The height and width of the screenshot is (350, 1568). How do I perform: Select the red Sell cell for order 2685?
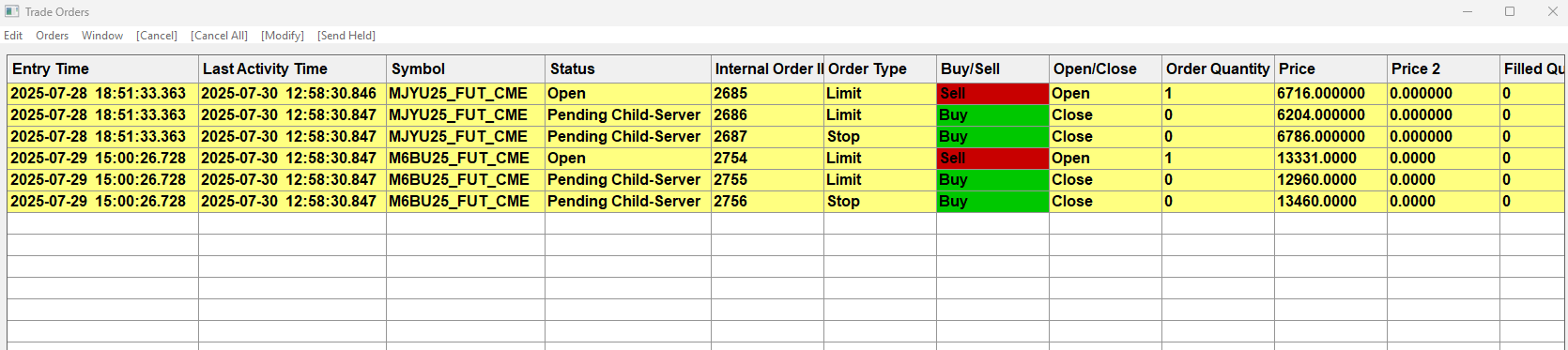click(x=992, y=94)
